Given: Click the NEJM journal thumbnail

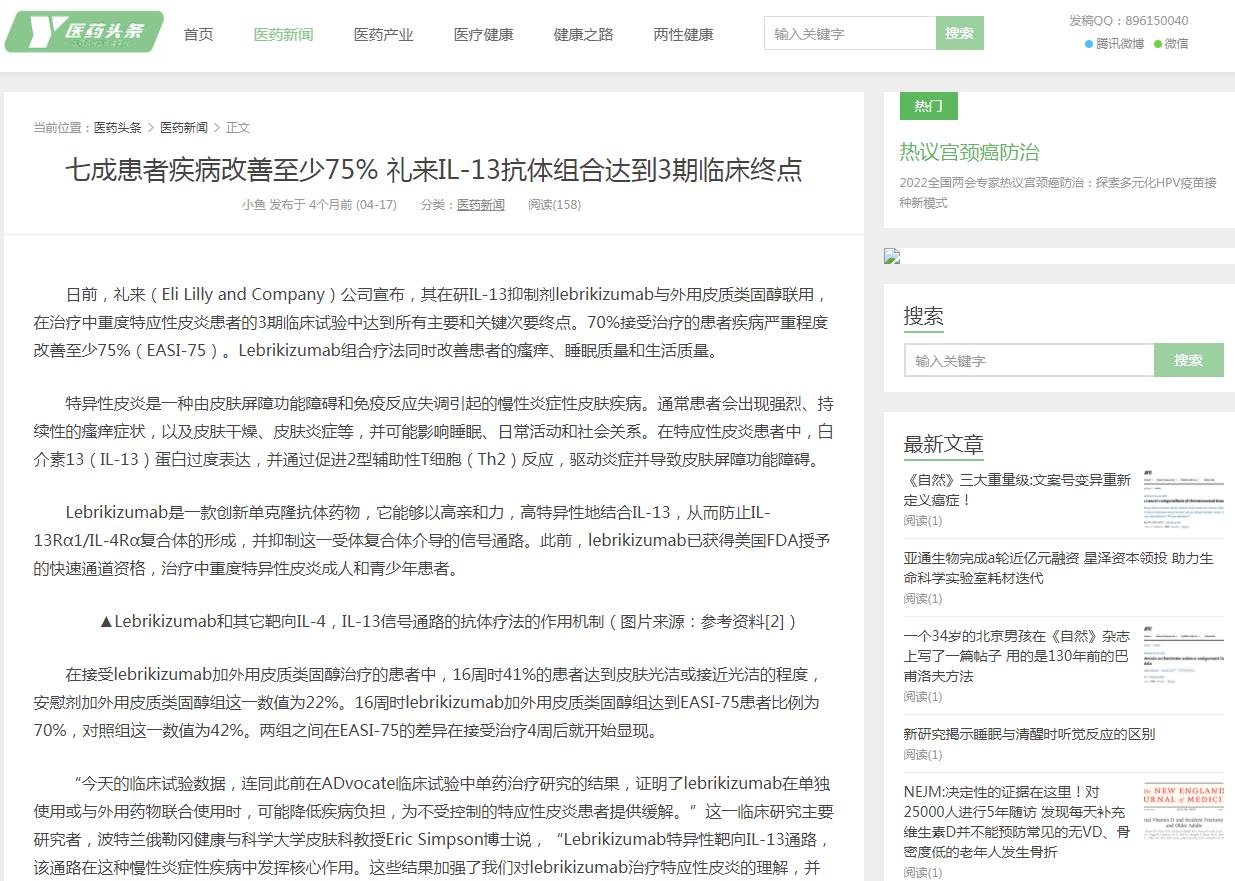Looking at the screenshot, I should [x=1183, y=812].
